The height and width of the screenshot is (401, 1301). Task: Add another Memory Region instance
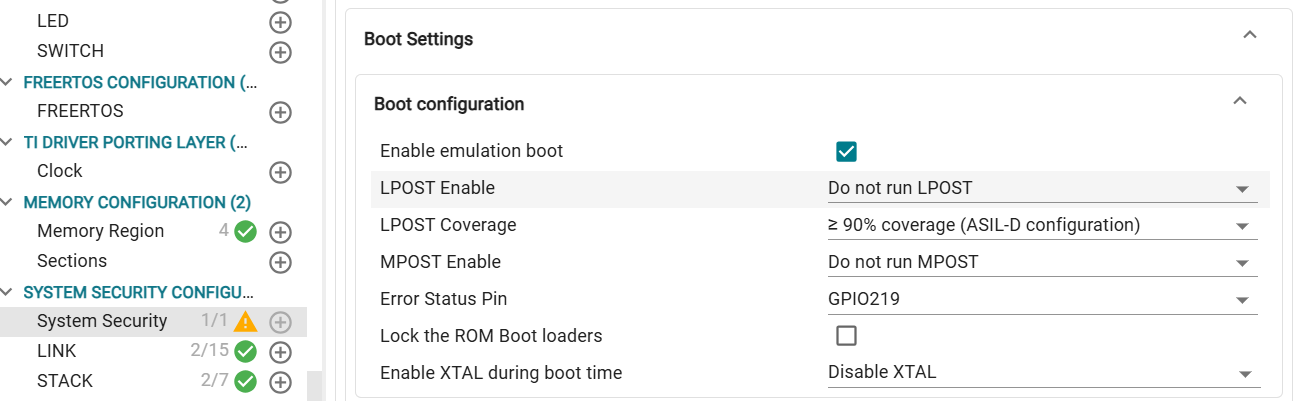(281, 232)
